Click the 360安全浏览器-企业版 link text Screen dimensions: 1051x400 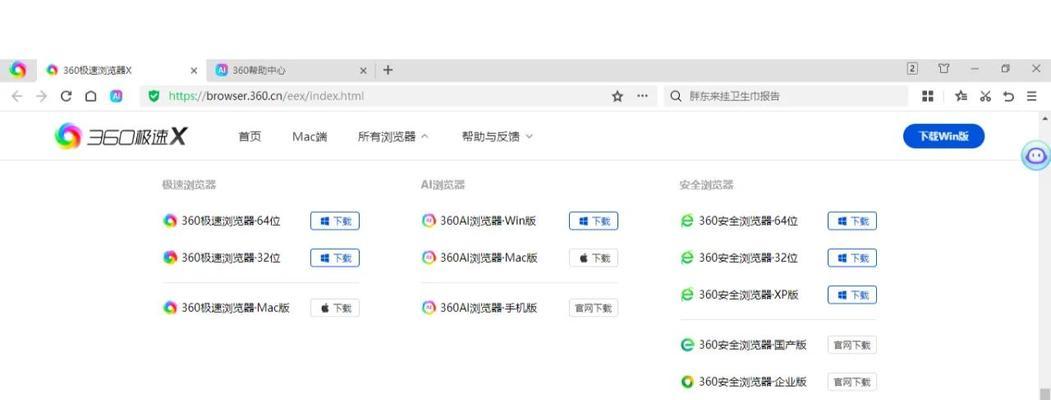click(x=753, y=382)
